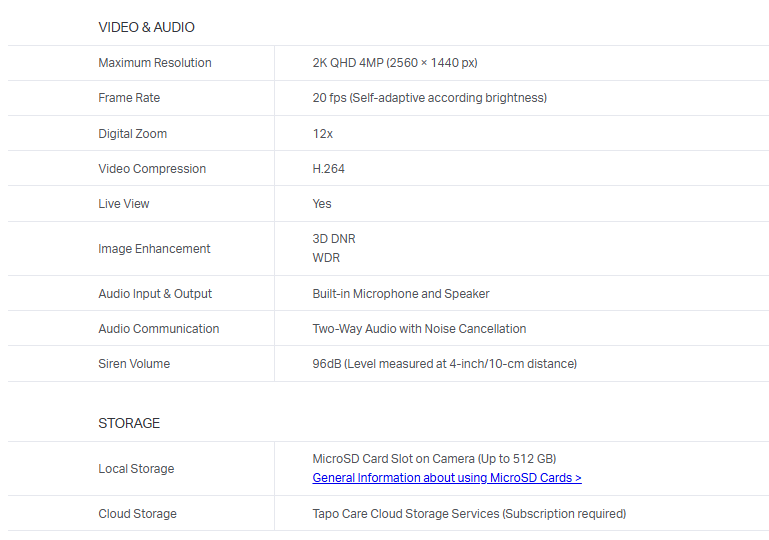Click the 96dB siren volume value
This screenshot has width=769, height=540.
click(444, 364)
